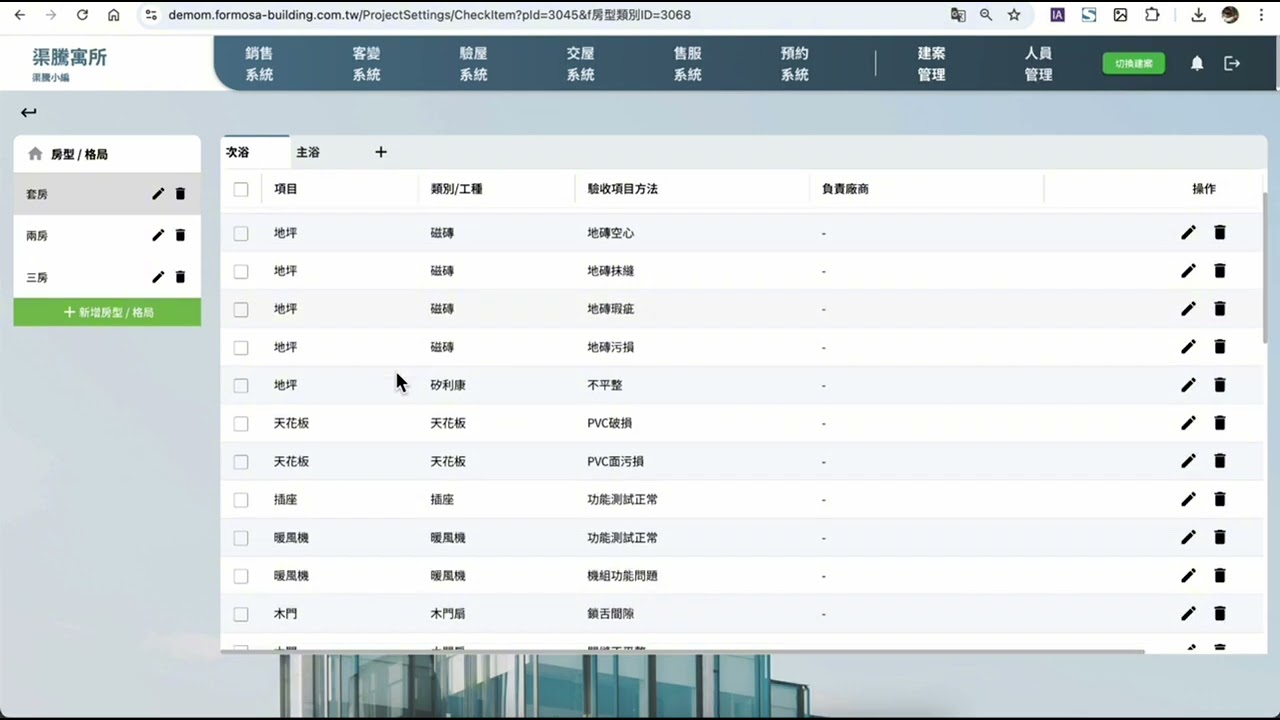This screenshot has width=1280, height=720.
Task: Edit the 地磚抹縫 row
Action: tap(1188, 271)
